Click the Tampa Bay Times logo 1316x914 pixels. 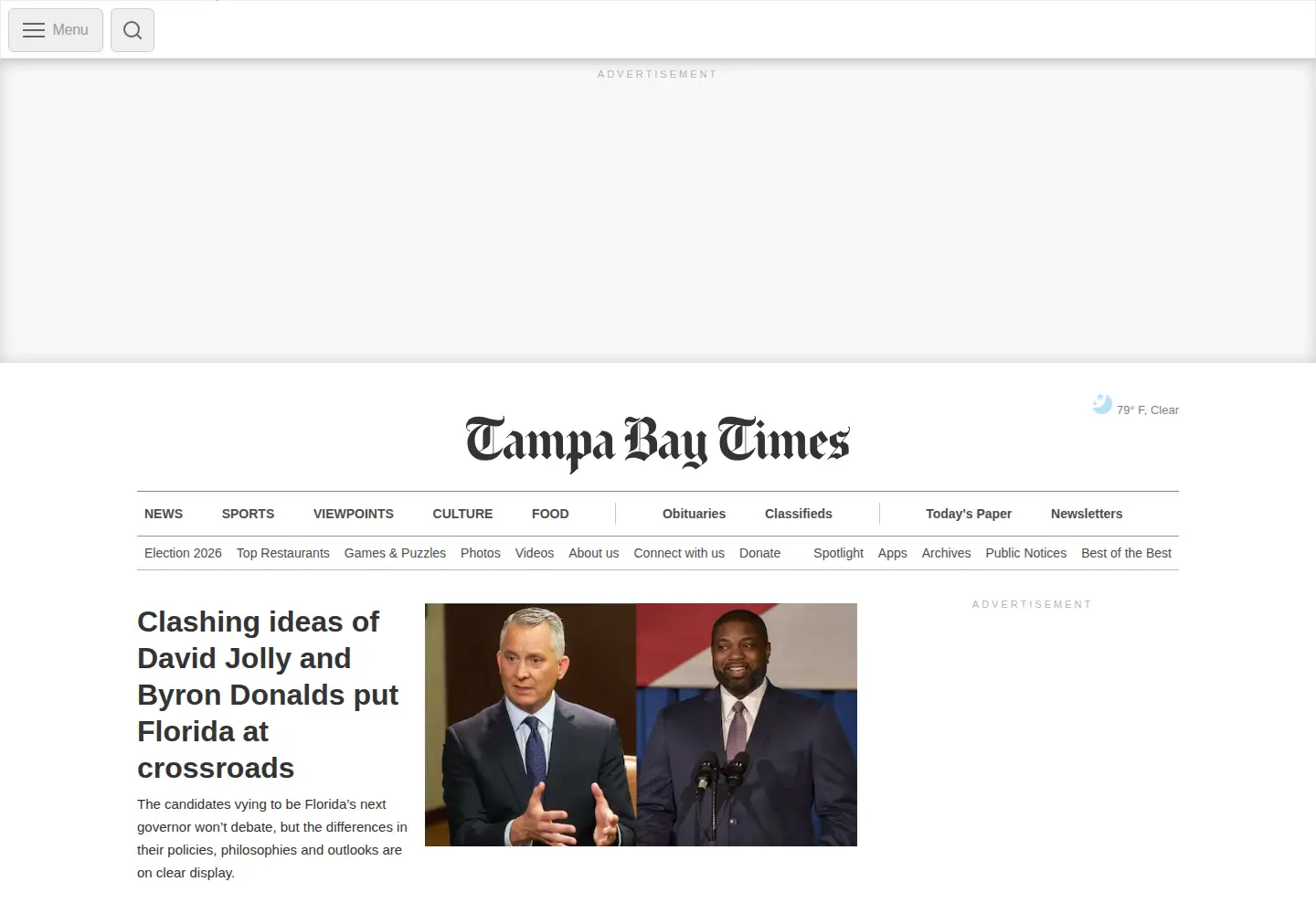coord(658,443)
